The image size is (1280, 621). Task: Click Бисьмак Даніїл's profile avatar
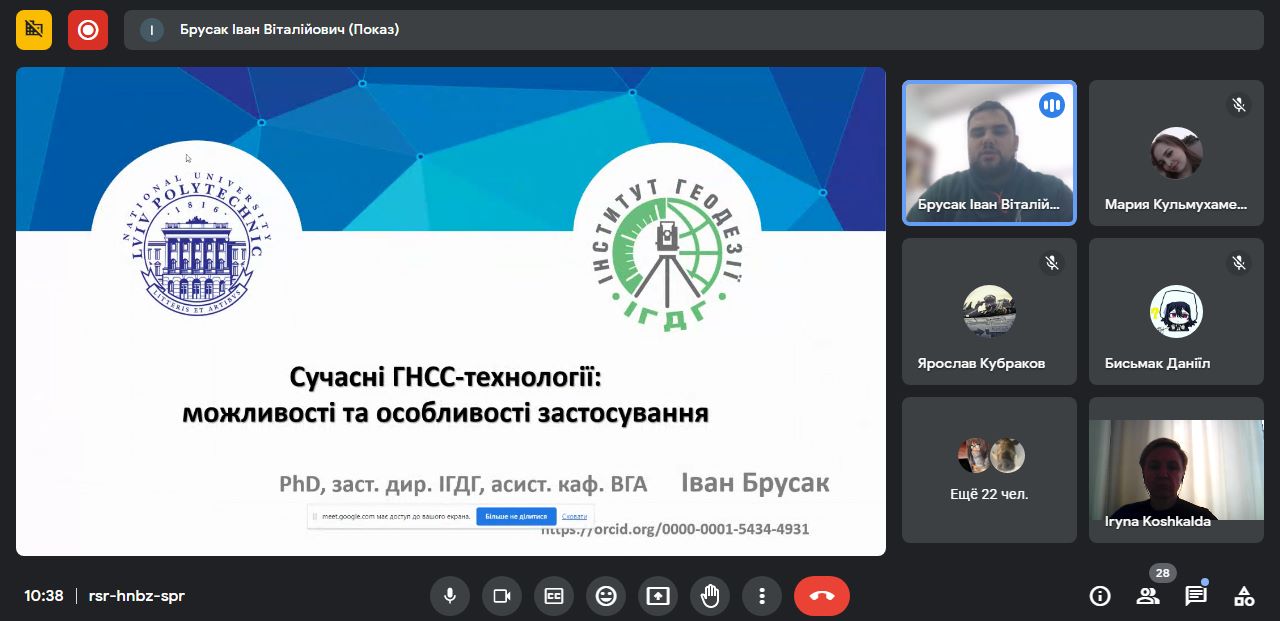[x=1176, y=312]
